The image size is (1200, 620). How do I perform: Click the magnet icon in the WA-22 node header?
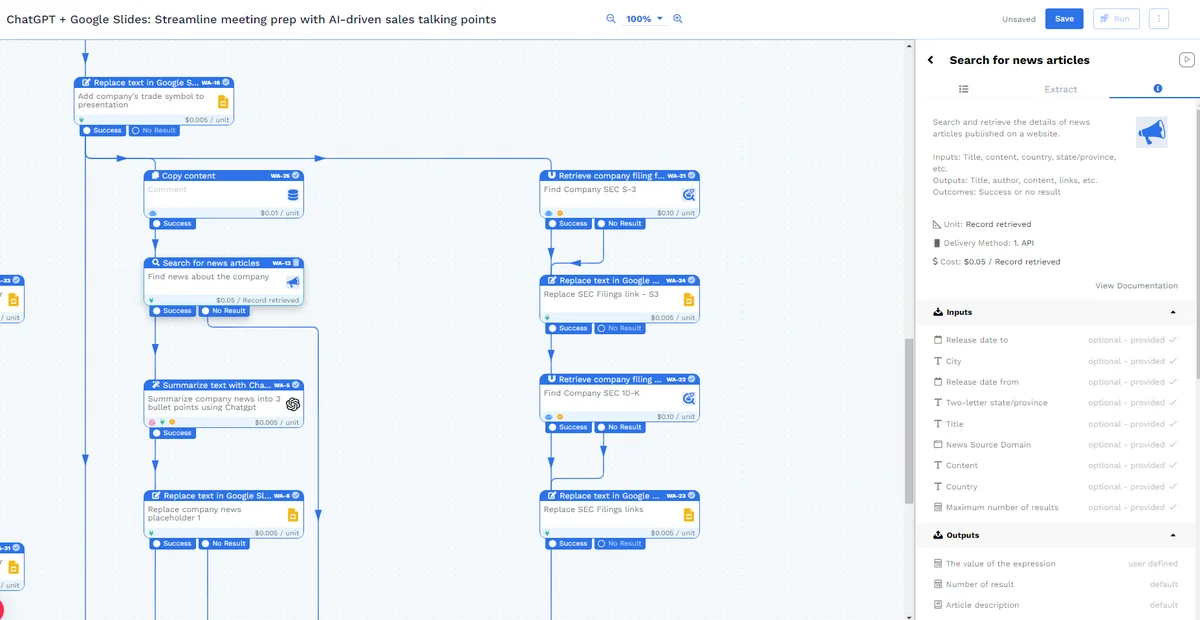[x=552, y=380]
